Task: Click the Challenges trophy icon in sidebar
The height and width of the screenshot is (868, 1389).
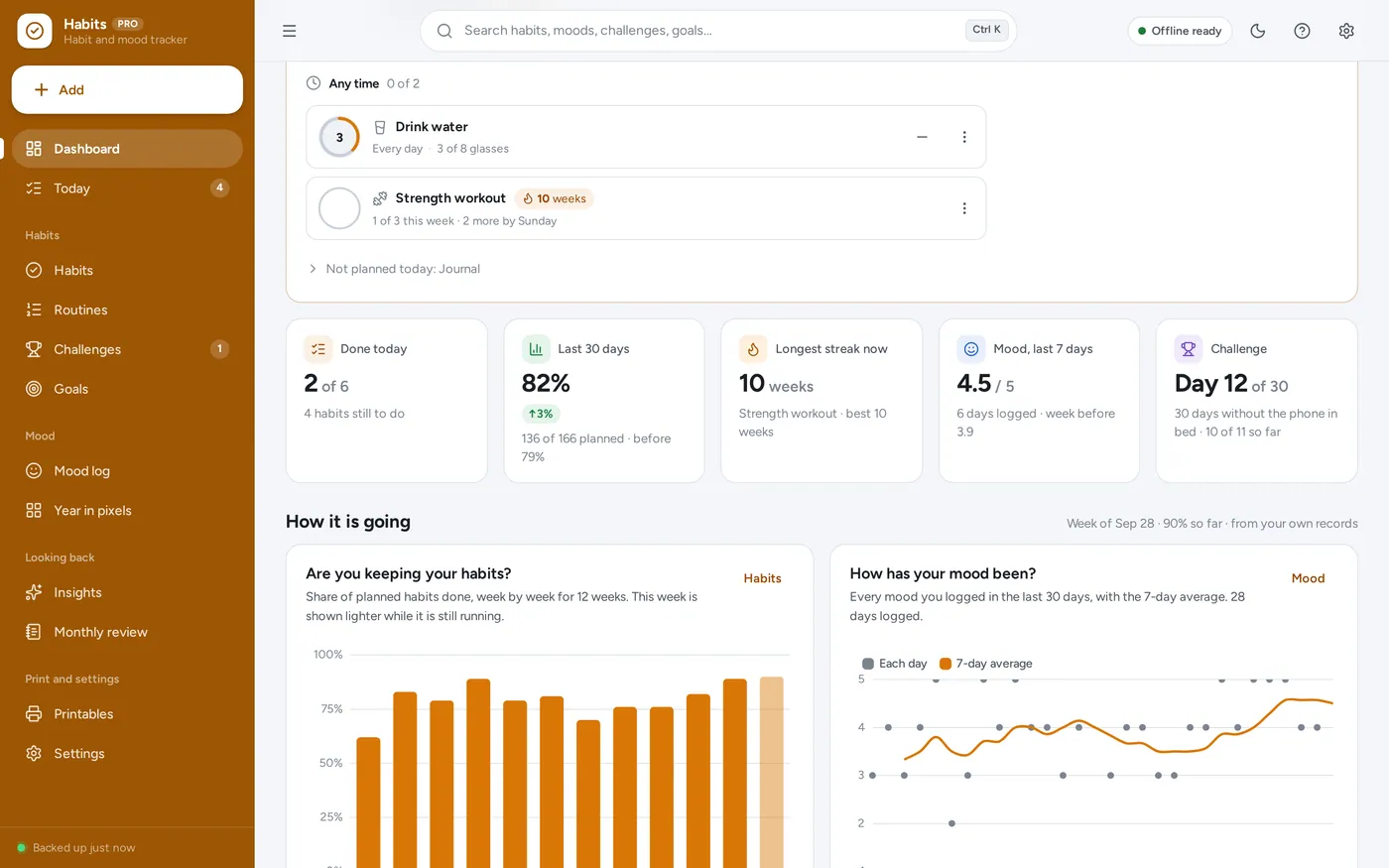Action: (x=34, y=349)
